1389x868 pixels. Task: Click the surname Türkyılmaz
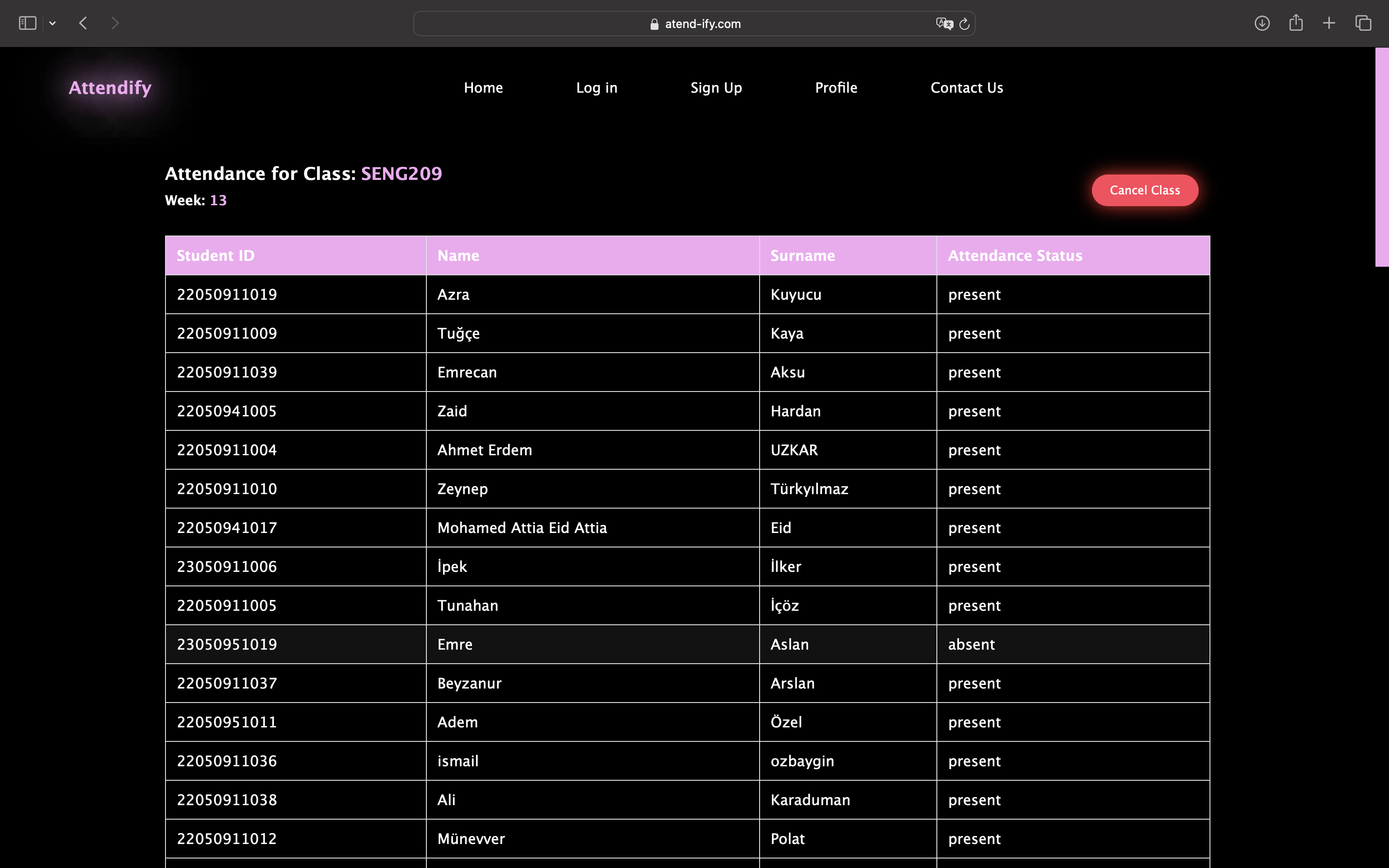click(809, 489)
